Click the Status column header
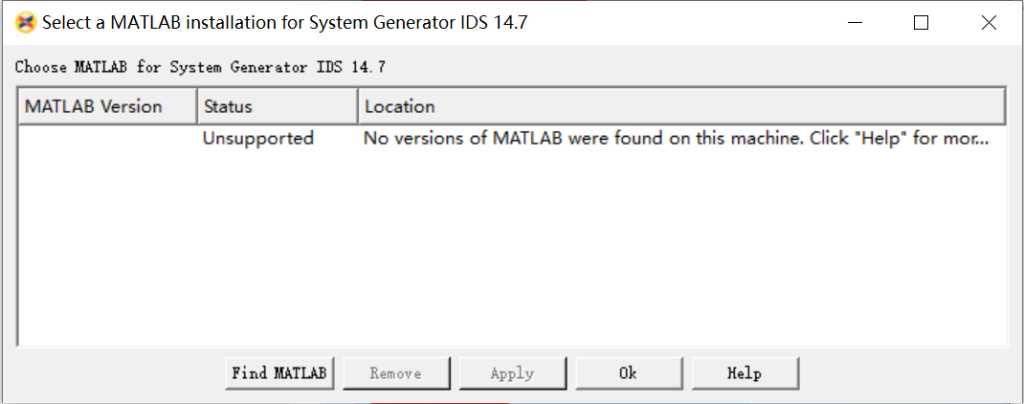Viewport: 1024px width, 404px height. pos(228,106)
